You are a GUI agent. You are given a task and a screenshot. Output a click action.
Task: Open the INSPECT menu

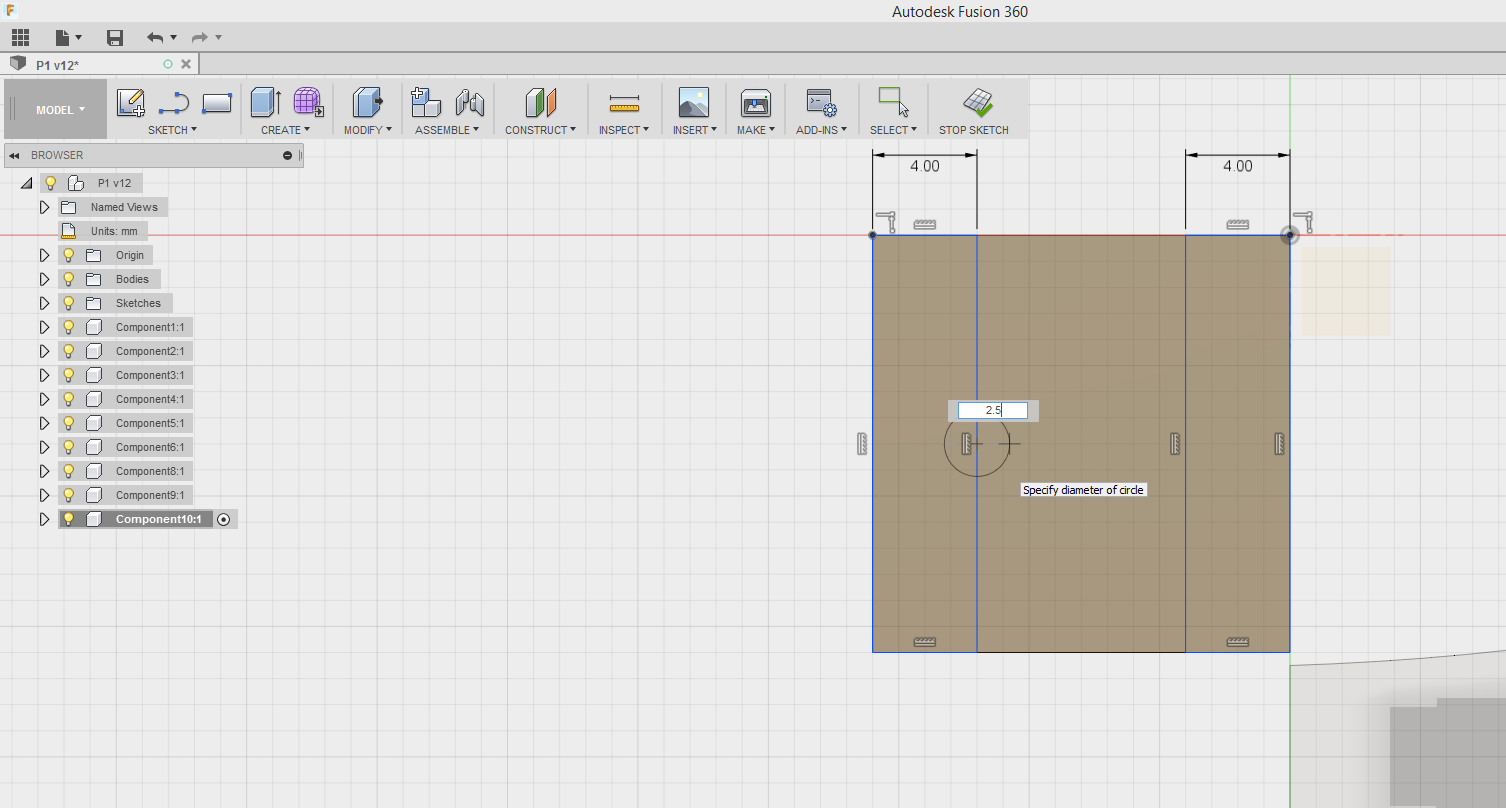coord(624,130)
